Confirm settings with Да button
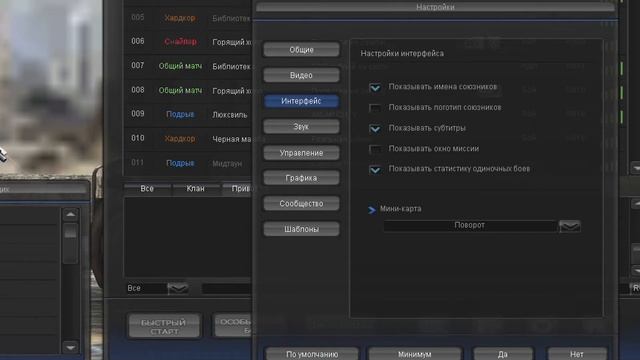 point(503,354)
